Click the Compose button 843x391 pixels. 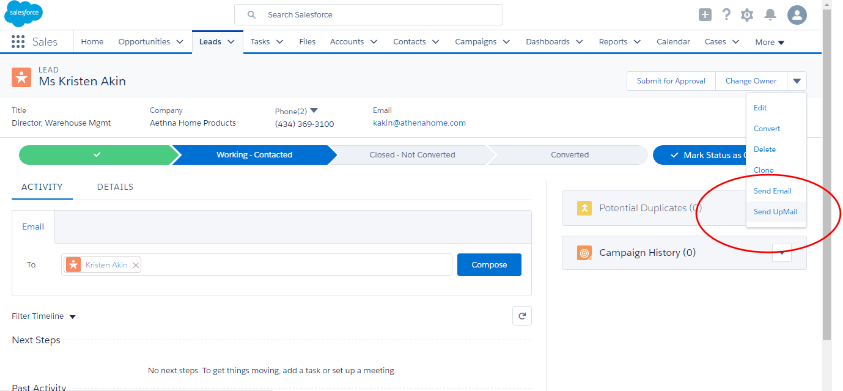489,265
